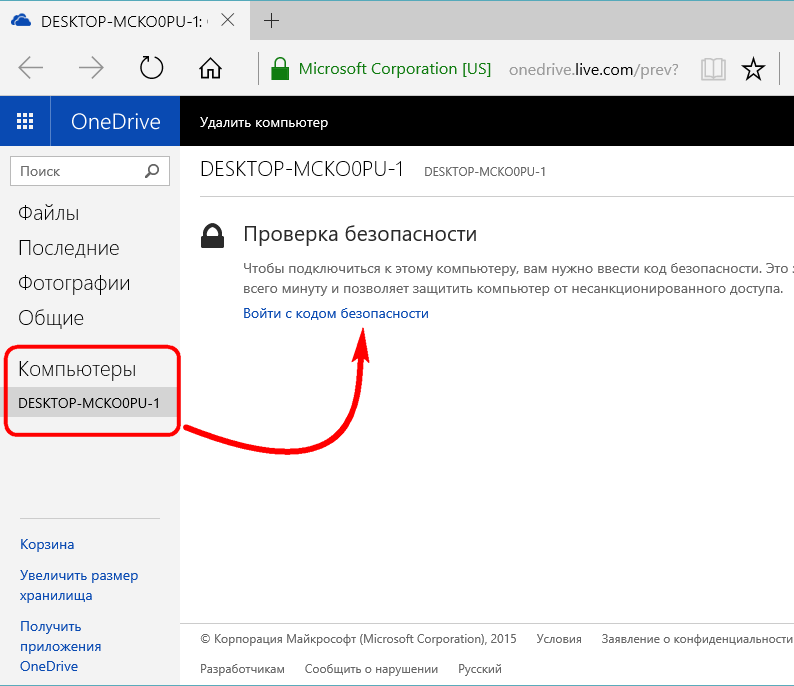
Task: Click the large DESKTOP-MCKO0PU-1 page title
Action: (x=302, y=169)
